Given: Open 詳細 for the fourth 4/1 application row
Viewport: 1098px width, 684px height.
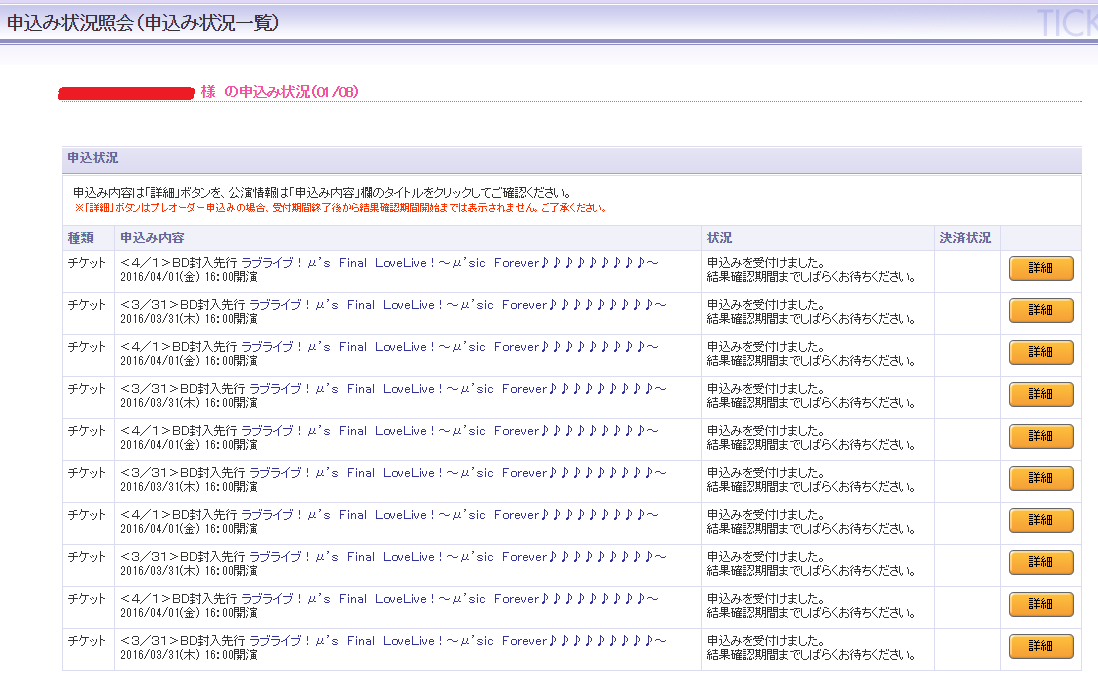Looking at the screenshot, I should [x=1041, y=520].
